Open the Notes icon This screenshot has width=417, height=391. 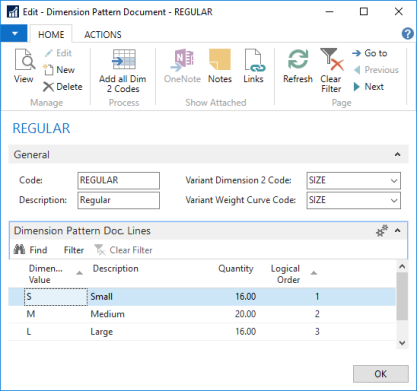point(220,66)
